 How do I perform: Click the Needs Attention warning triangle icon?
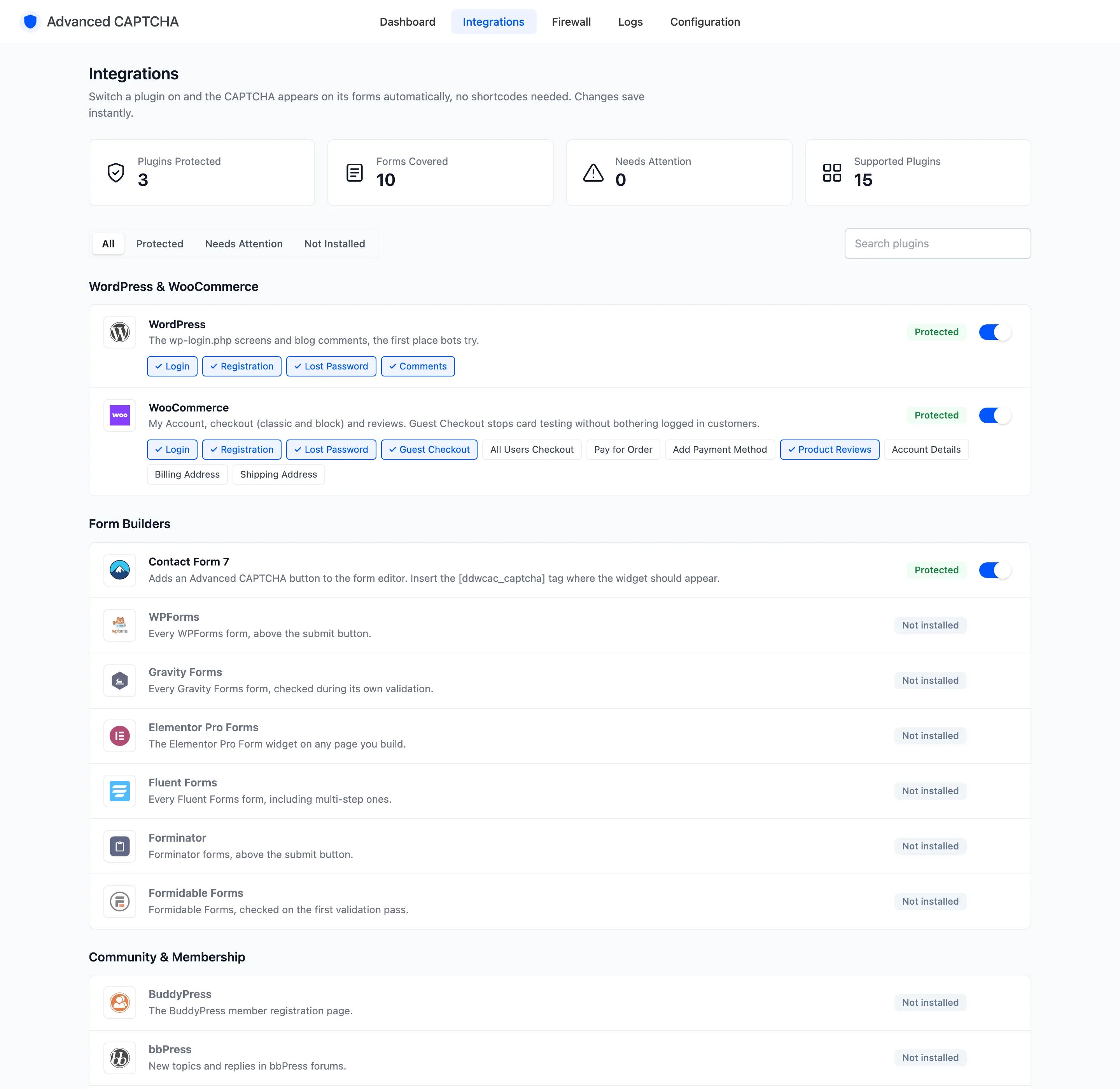click(x=593, y=172)
